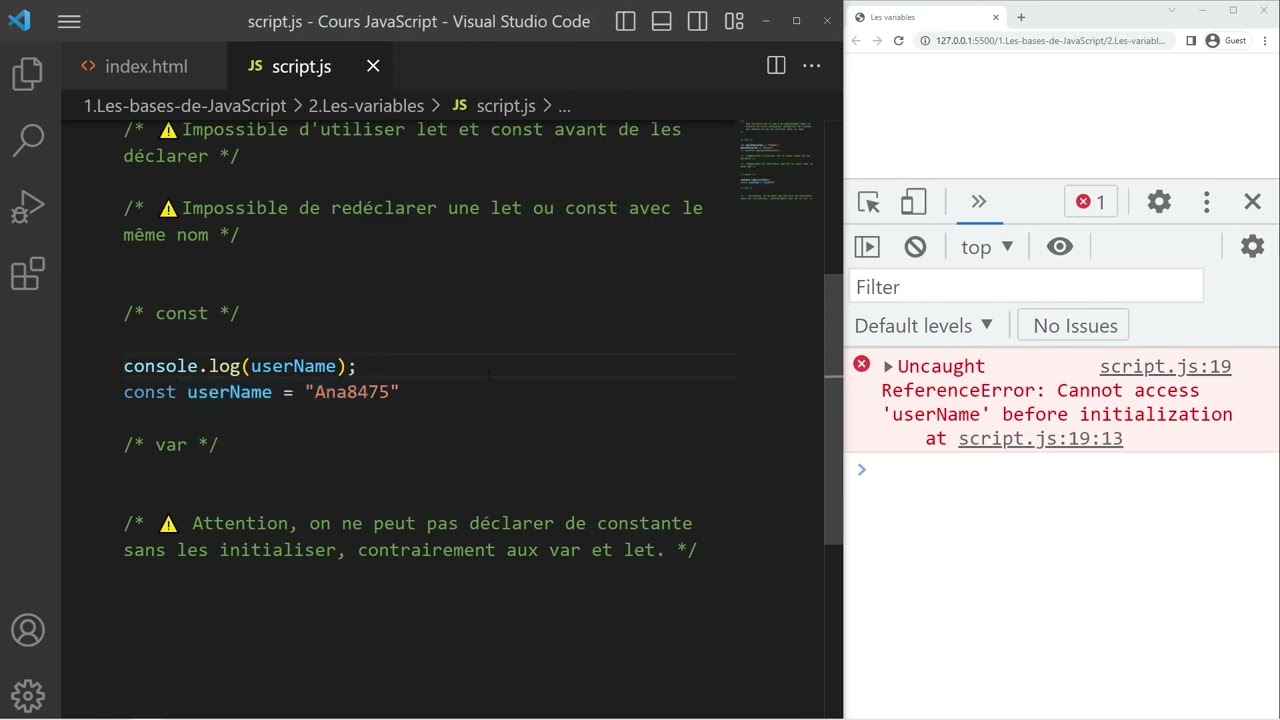This screenshot has width=1280, height=720.
Task: Open DevTools customize three-dot menu
Action: (1207, 202)
